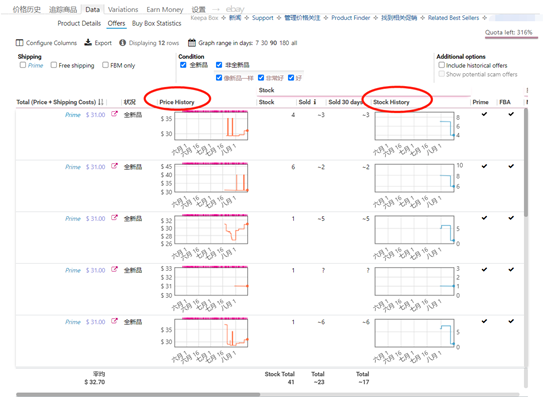
Task: Open the fifth row stock history graph
Action: [x=414, y=333]
